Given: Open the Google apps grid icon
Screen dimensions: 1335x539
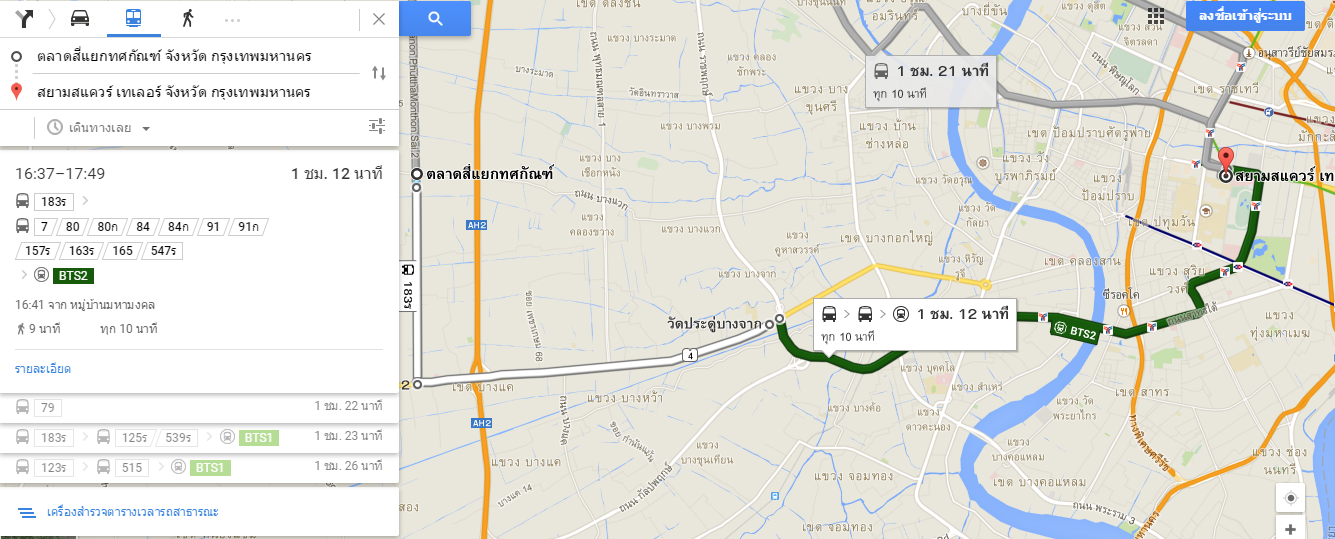Looking at the screenshot, I should click(1156, 17).
